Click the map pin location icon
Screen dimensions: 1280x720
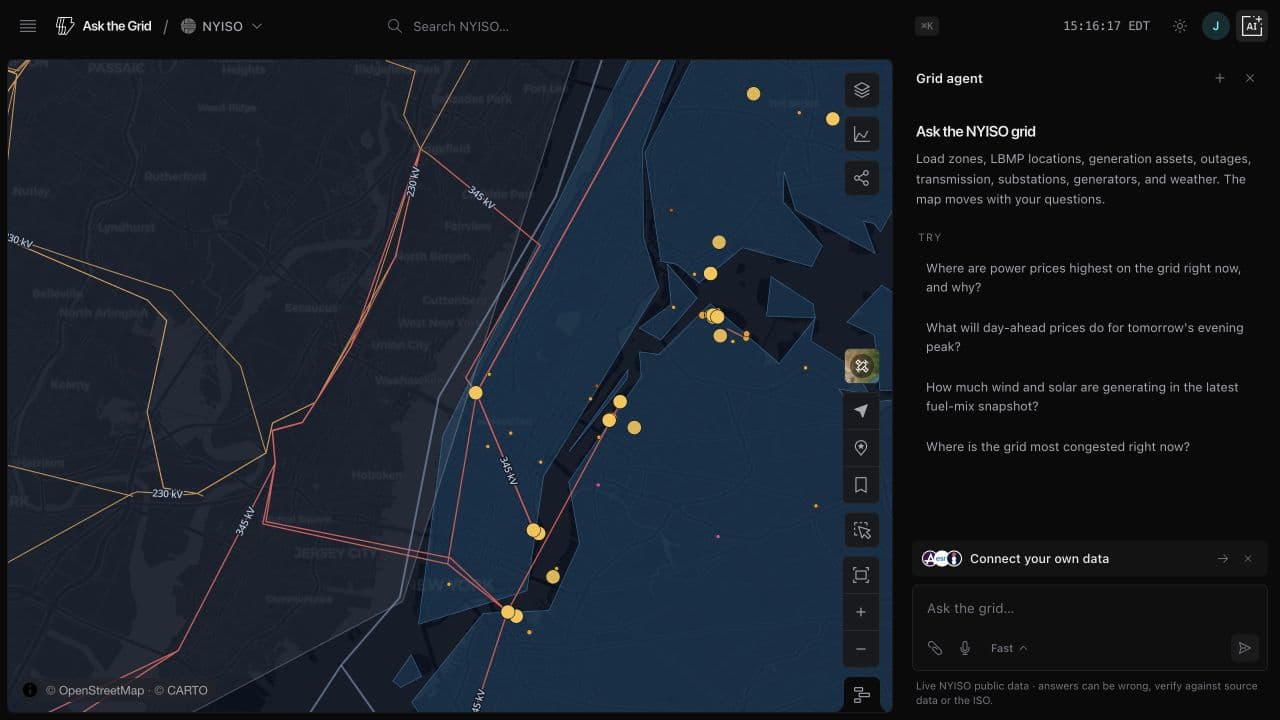pos(861,448)
